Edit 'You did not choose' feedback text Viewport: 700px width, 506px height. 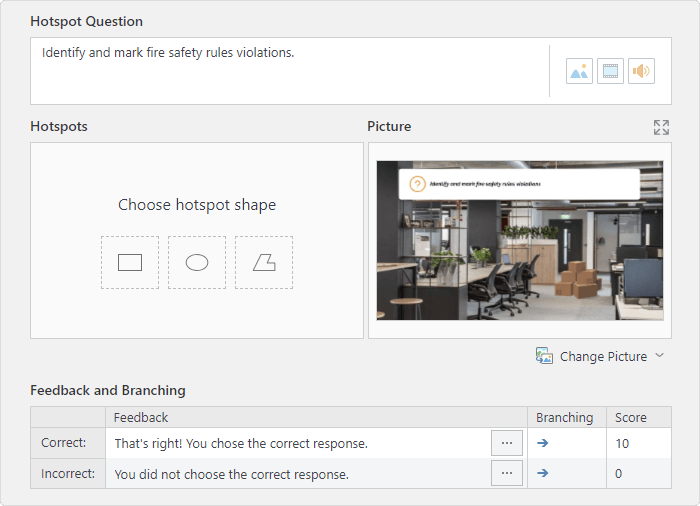point(231,474)
